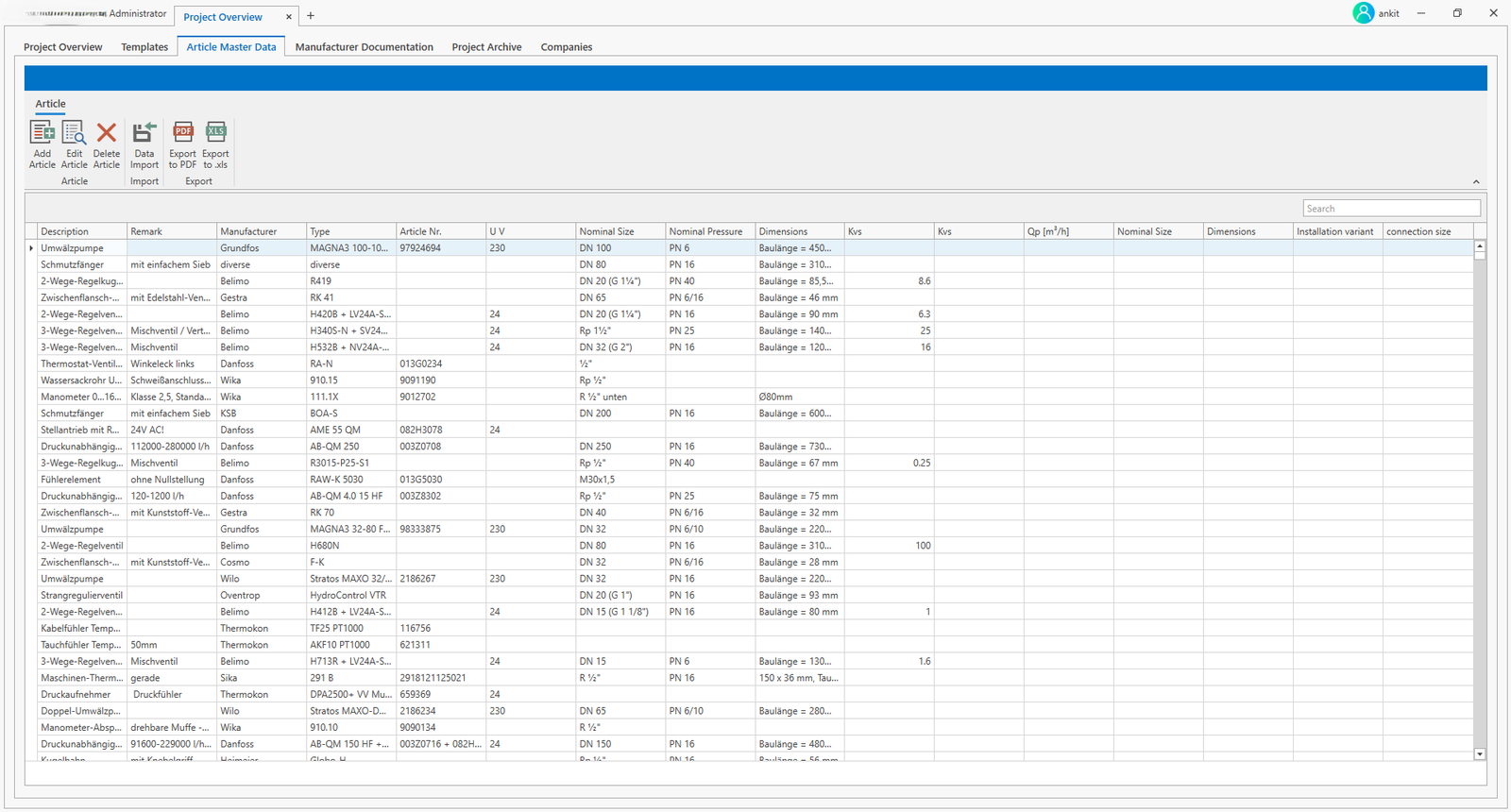Export the table to PDF
1511x812 pixels.
[182, 134]
